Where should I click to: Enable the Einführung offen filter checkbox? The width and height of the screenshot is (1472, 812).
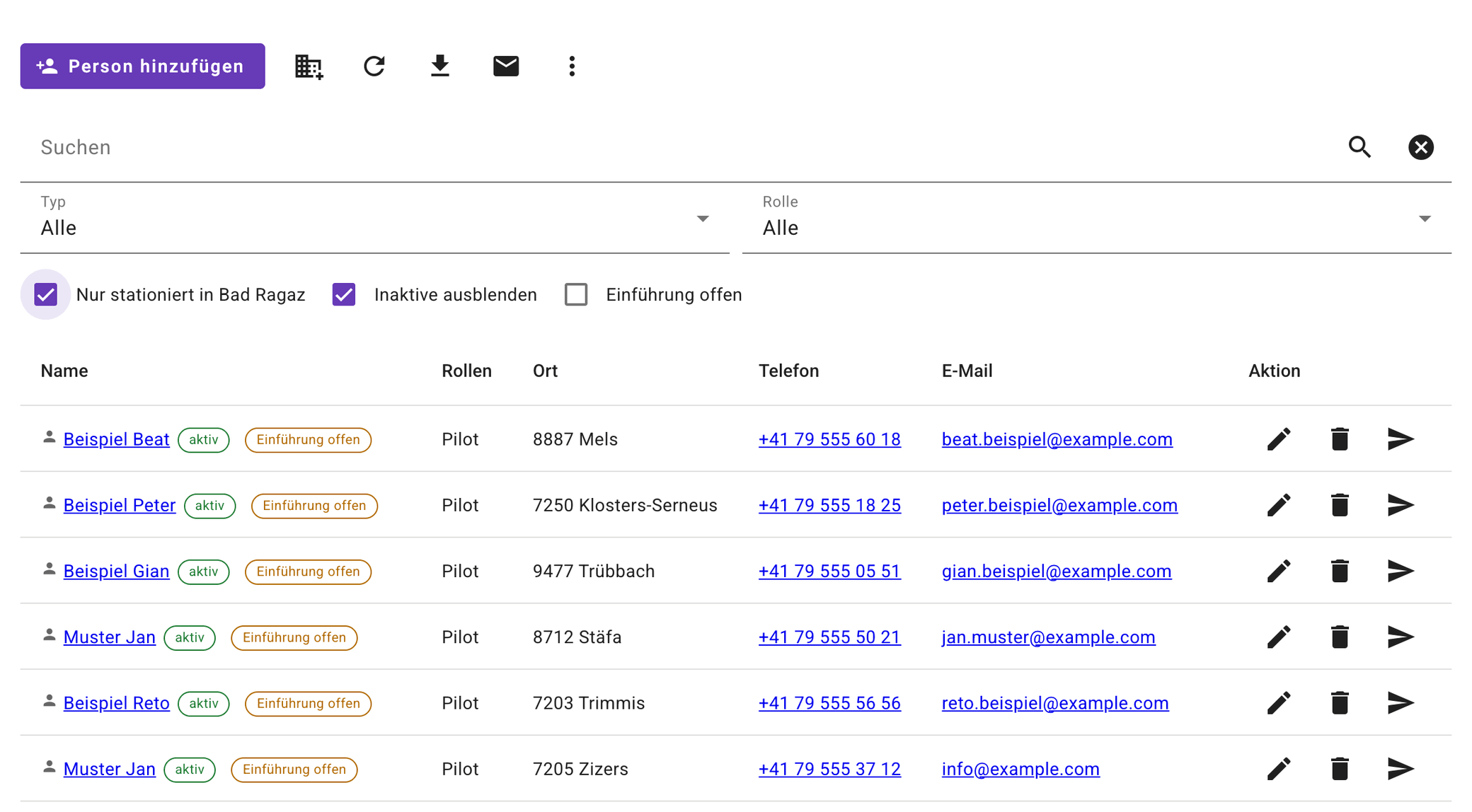click(576, 294)
